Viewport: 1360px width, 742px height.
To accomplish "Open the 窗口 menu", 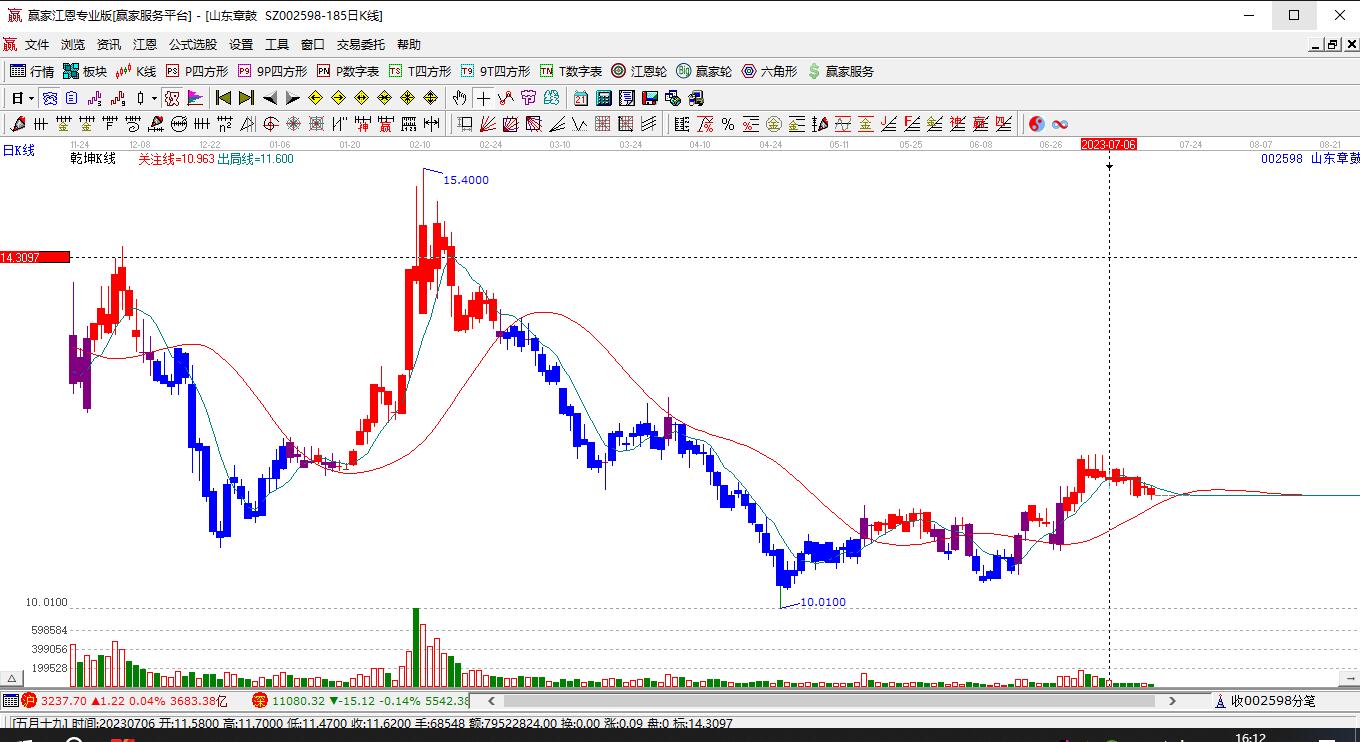I will tap(313, 45).
